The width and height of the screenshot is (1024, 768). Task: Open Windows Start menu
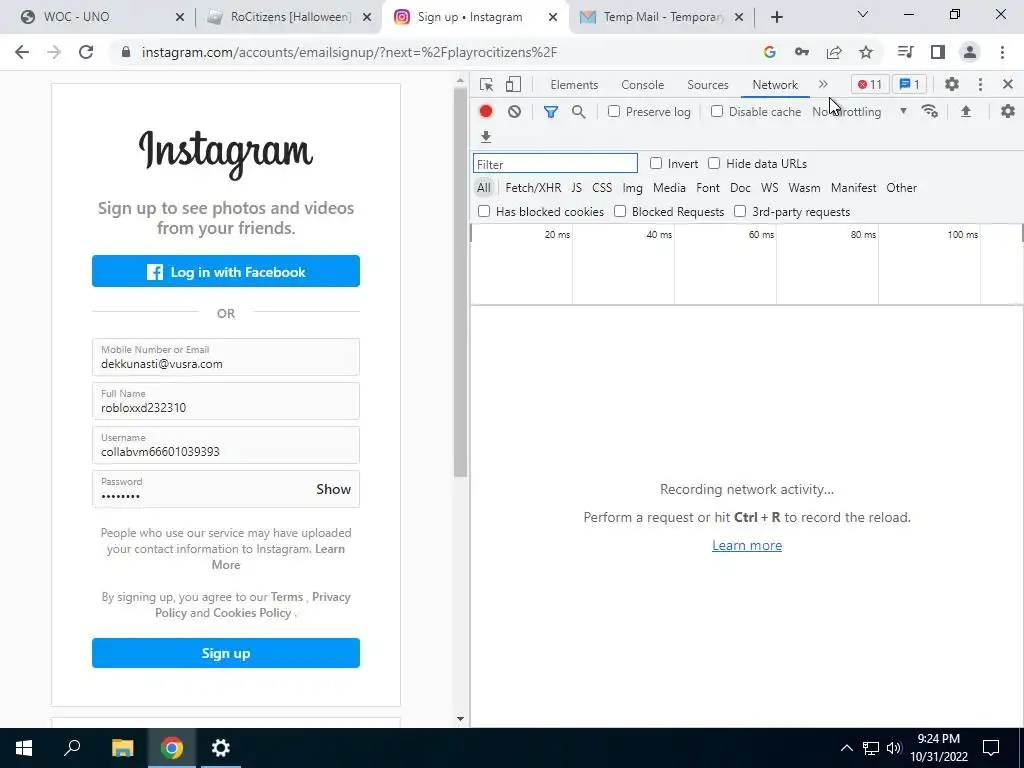(x=24, y=748)
